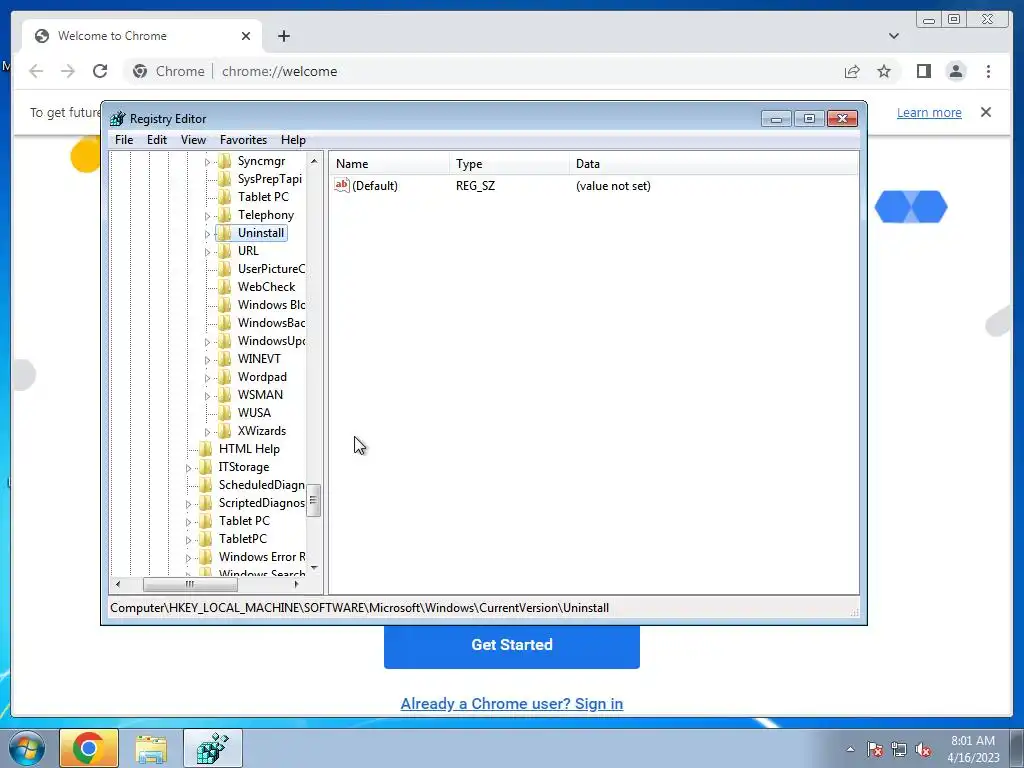1024x768 pixels.
Task: Select the Tablet PC folder icon under CurrentVersion
Action: (225, 197)
